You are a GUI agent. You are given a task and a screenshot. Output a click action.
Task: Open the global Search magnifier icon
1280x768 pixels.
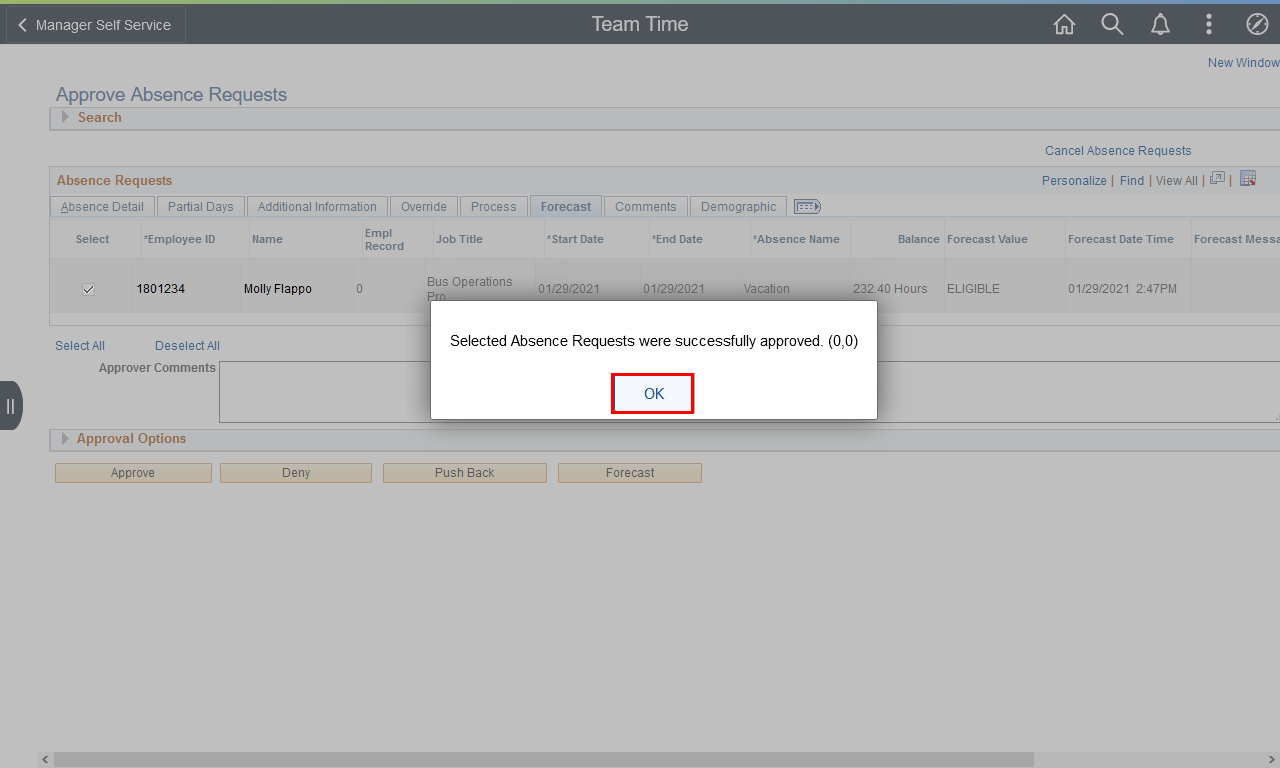(1112, 25)
